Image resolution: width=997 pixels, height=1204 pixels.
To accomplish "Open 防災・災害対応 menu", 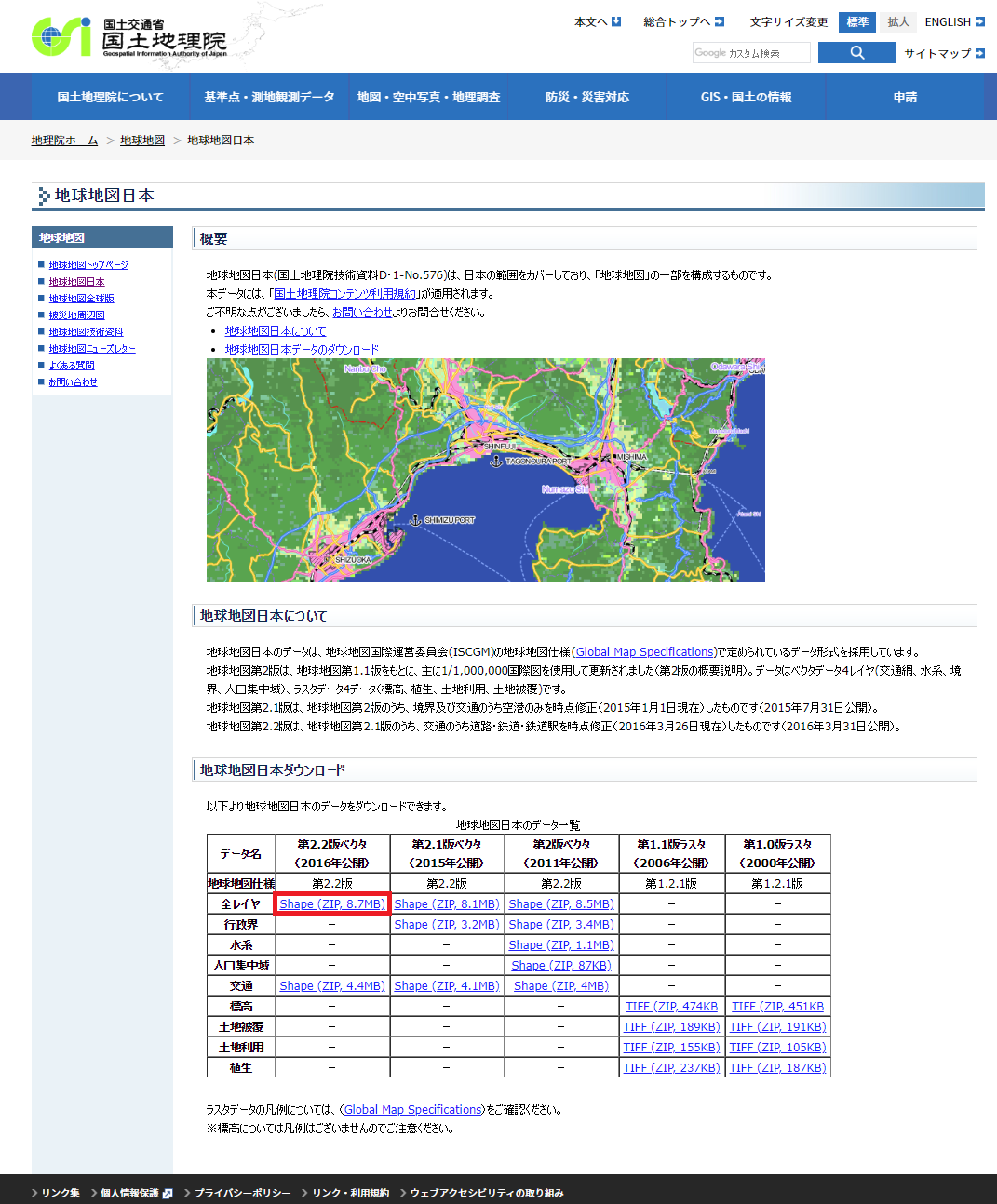I will pyautogui.click(x=587, y=97).
